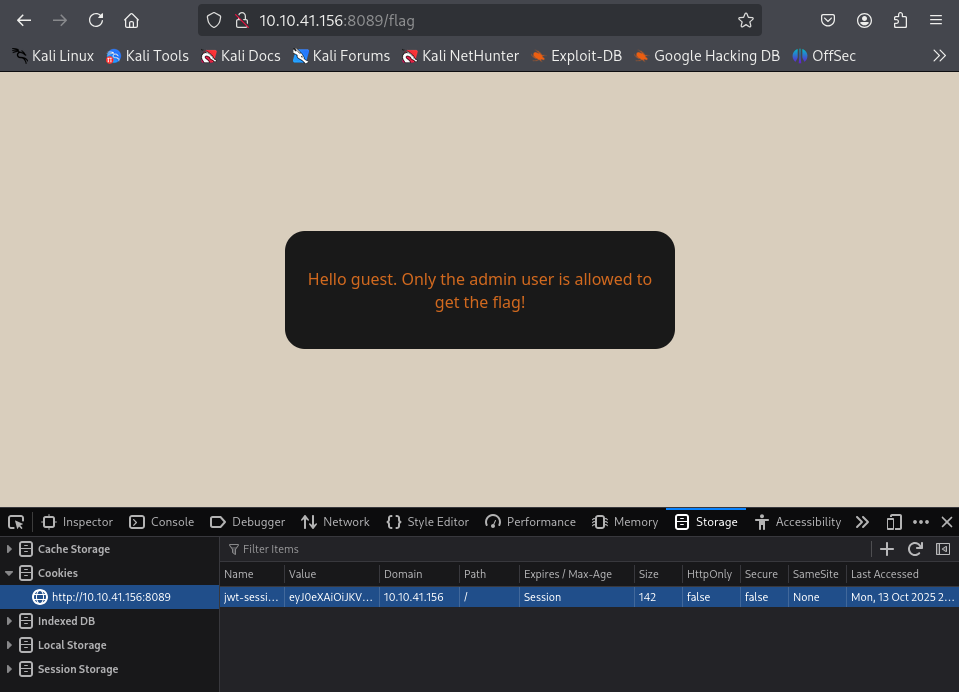Open devtools customize ellipsis menu

click(920, 522)
